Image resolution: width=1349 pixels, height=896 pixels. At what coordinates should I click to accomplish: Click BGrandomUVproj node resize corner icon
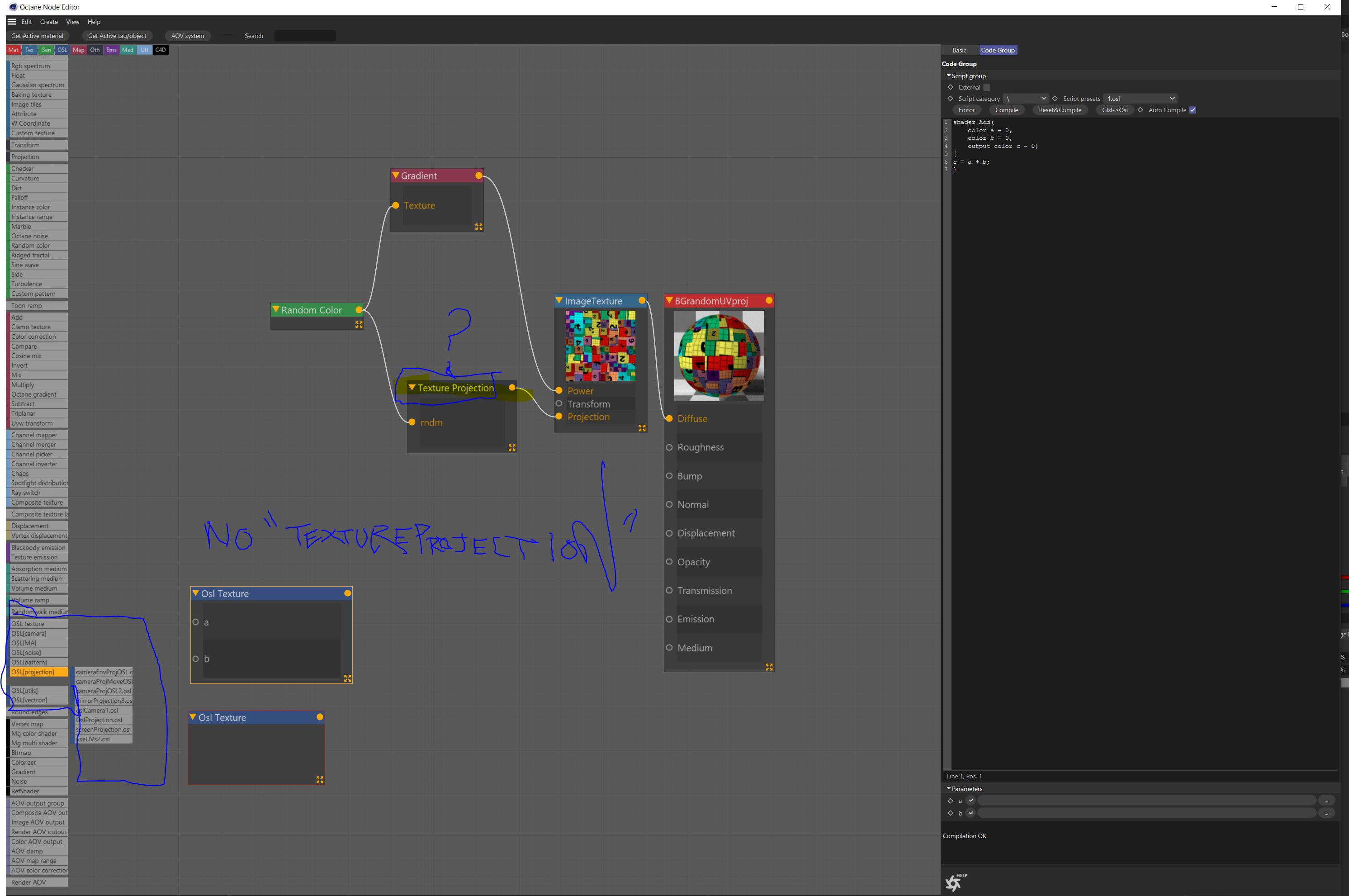(769, 667)
